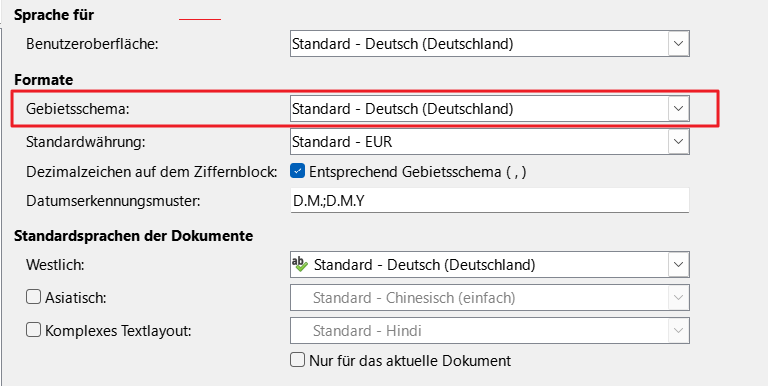The width and height of the screenshot is (768, 386).
Task: Click the Dezimalzeichen auf dem Ziffernblock label
Action: click(152, 172)
